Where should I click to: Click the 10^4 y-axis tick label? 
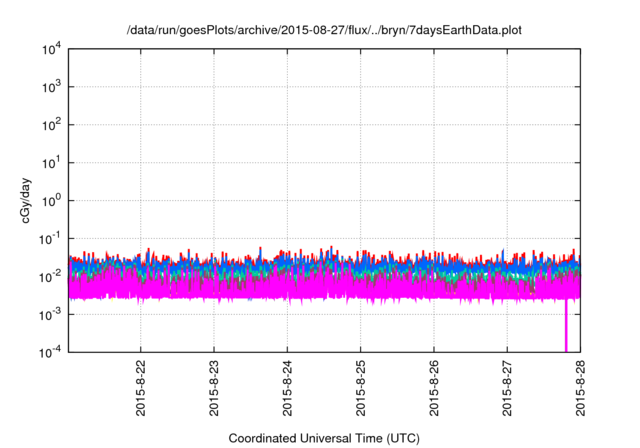coord(51,49)
